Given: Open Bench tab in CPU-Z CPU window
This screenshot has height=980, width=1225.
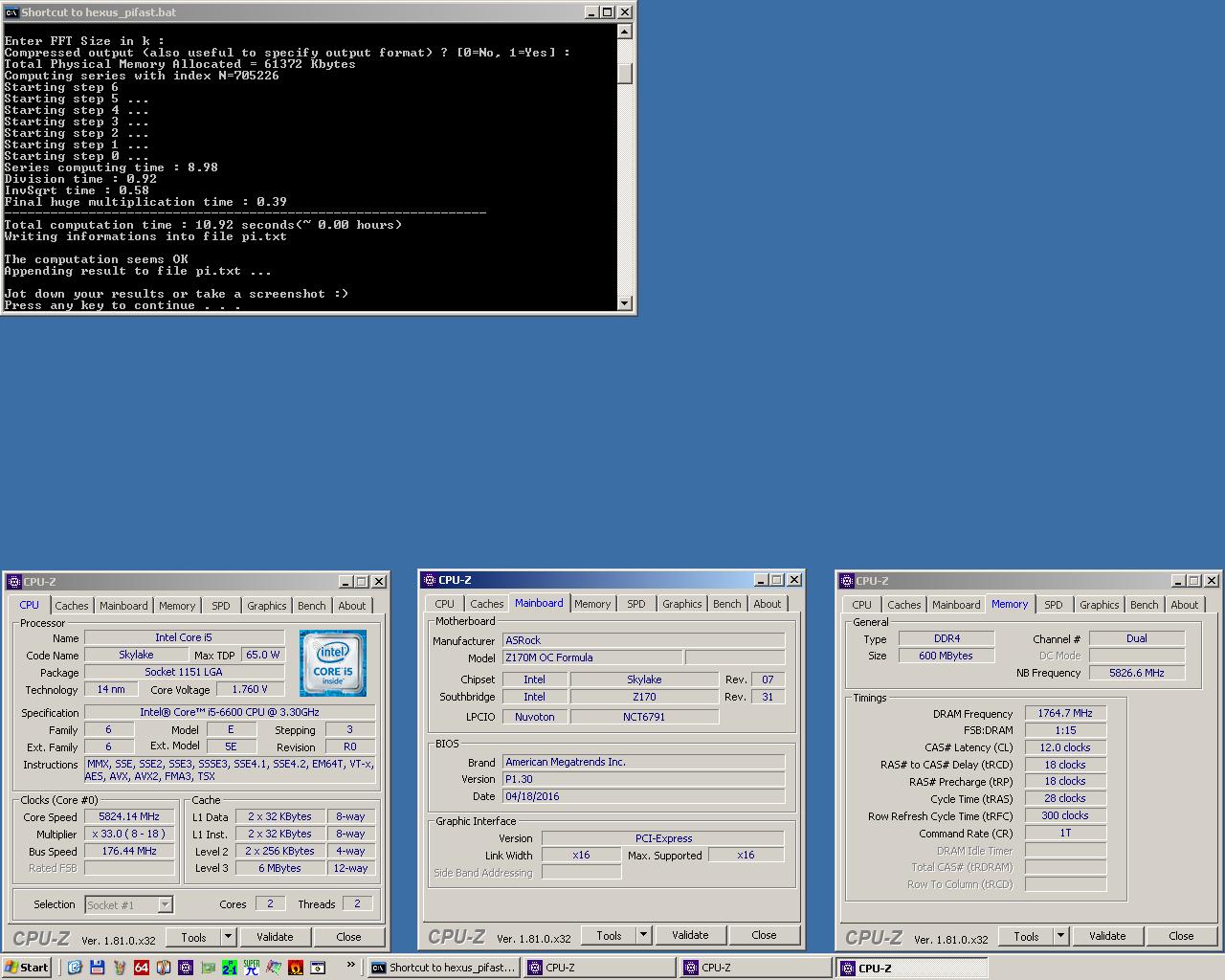Looking at the screenshot, I should coord(312,606).
